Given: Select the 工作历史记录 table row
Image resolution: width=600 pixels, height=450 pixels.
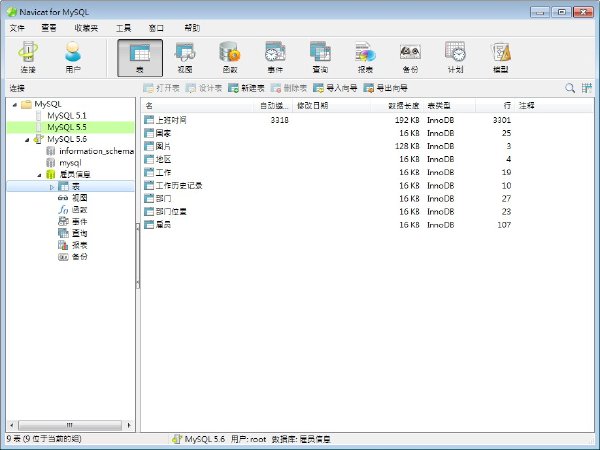Looking at the screenshot, I should click(x=367, y=186).
